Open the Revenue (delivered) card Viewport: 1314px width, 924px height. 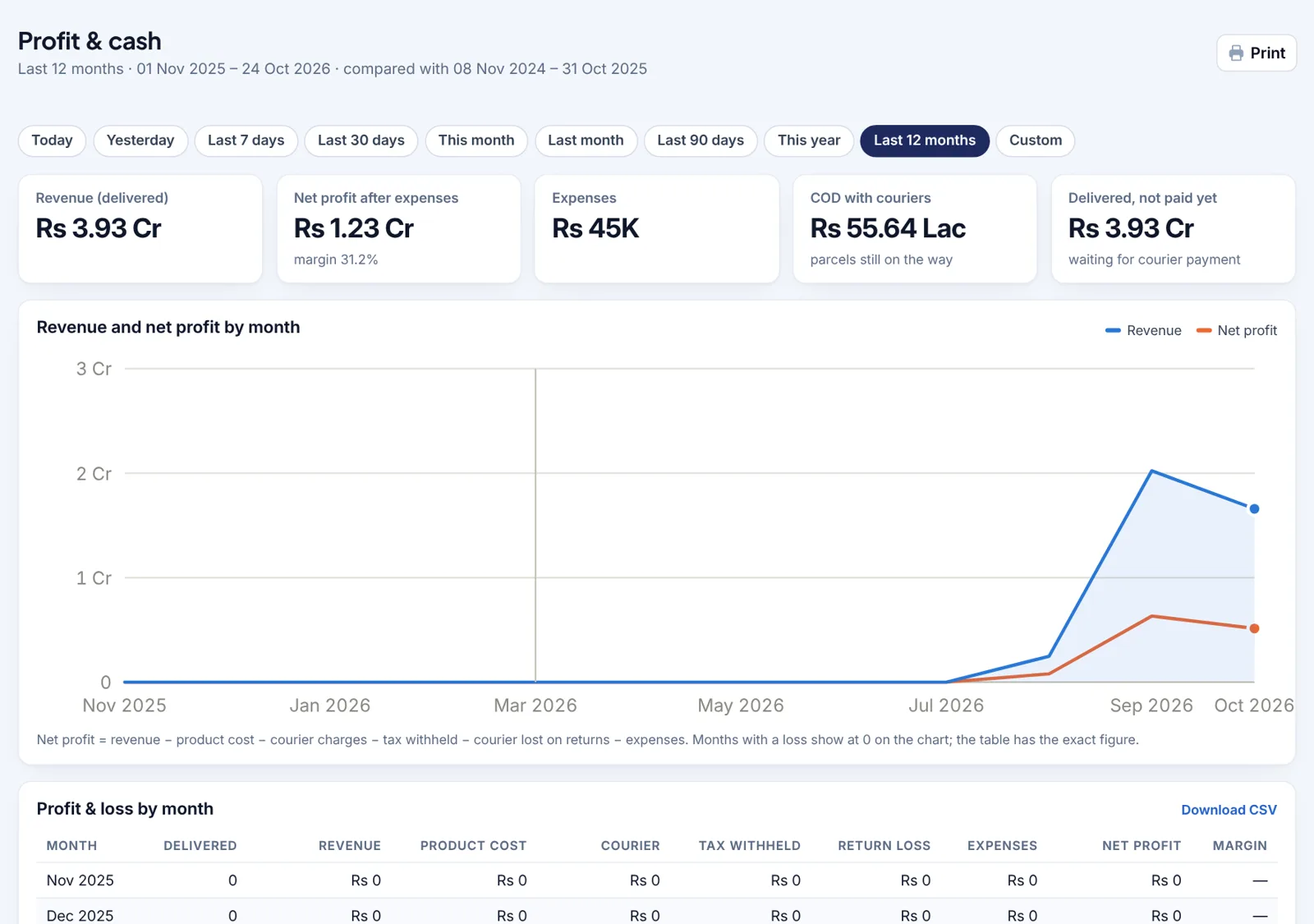(x=140, y=228)
